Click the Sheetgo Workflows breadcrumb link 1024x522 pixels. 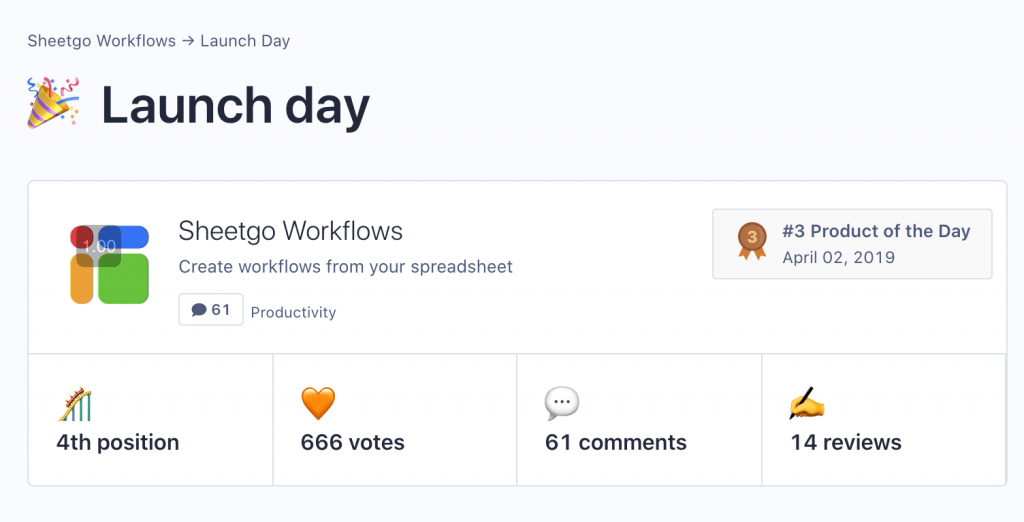tap(102, 41)
